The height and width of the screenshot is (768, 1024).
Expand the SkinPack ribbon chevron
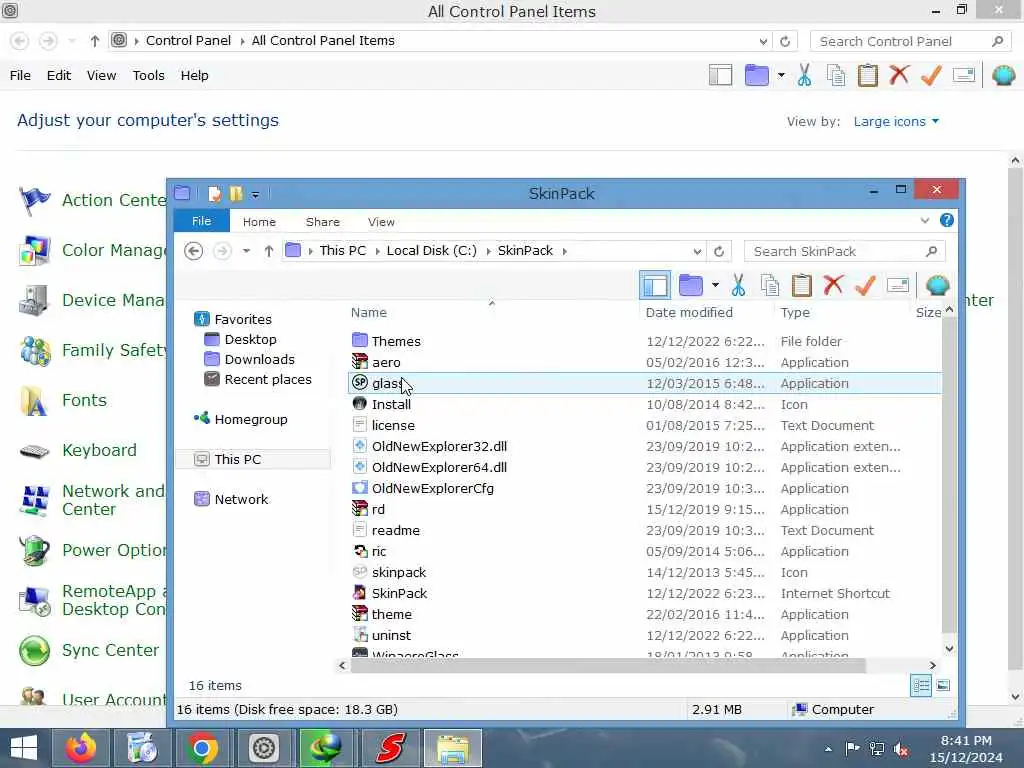(x=925, y=220)
